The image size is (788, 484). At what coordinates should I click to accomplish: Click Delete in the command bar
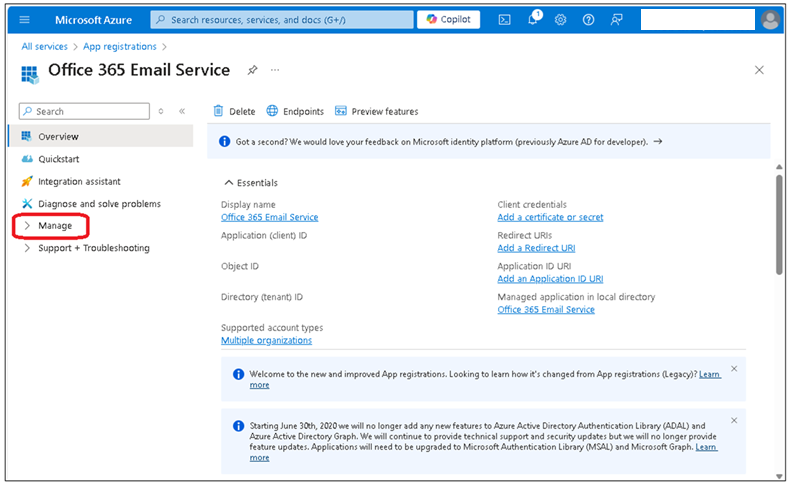coord(234,111)
